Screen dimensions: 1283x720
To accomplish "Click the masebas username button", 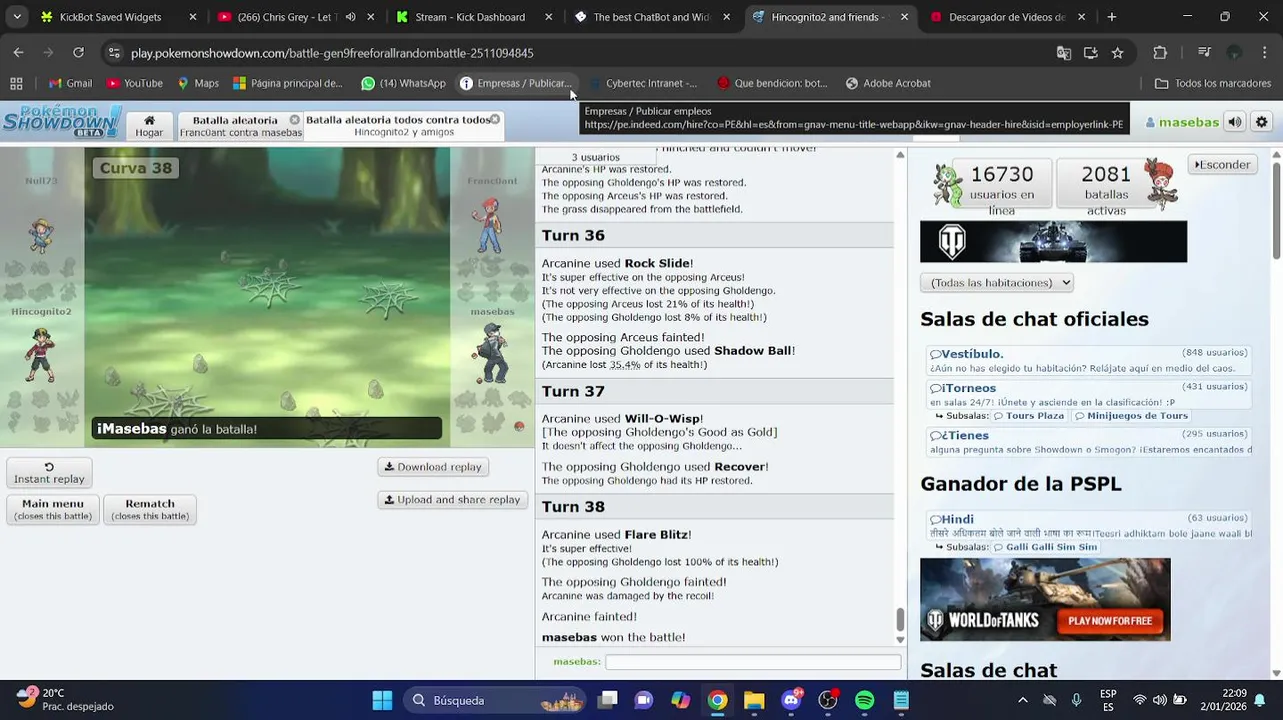I will pyautogui.click(x=1182, y=122).
